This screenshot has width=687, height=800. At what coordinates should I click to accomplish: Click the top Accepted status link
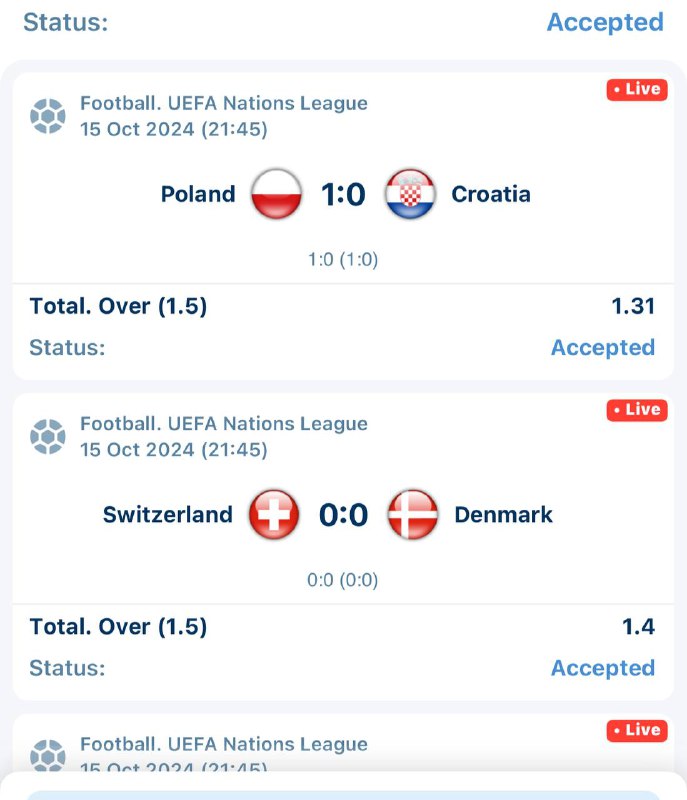[604, 22]
